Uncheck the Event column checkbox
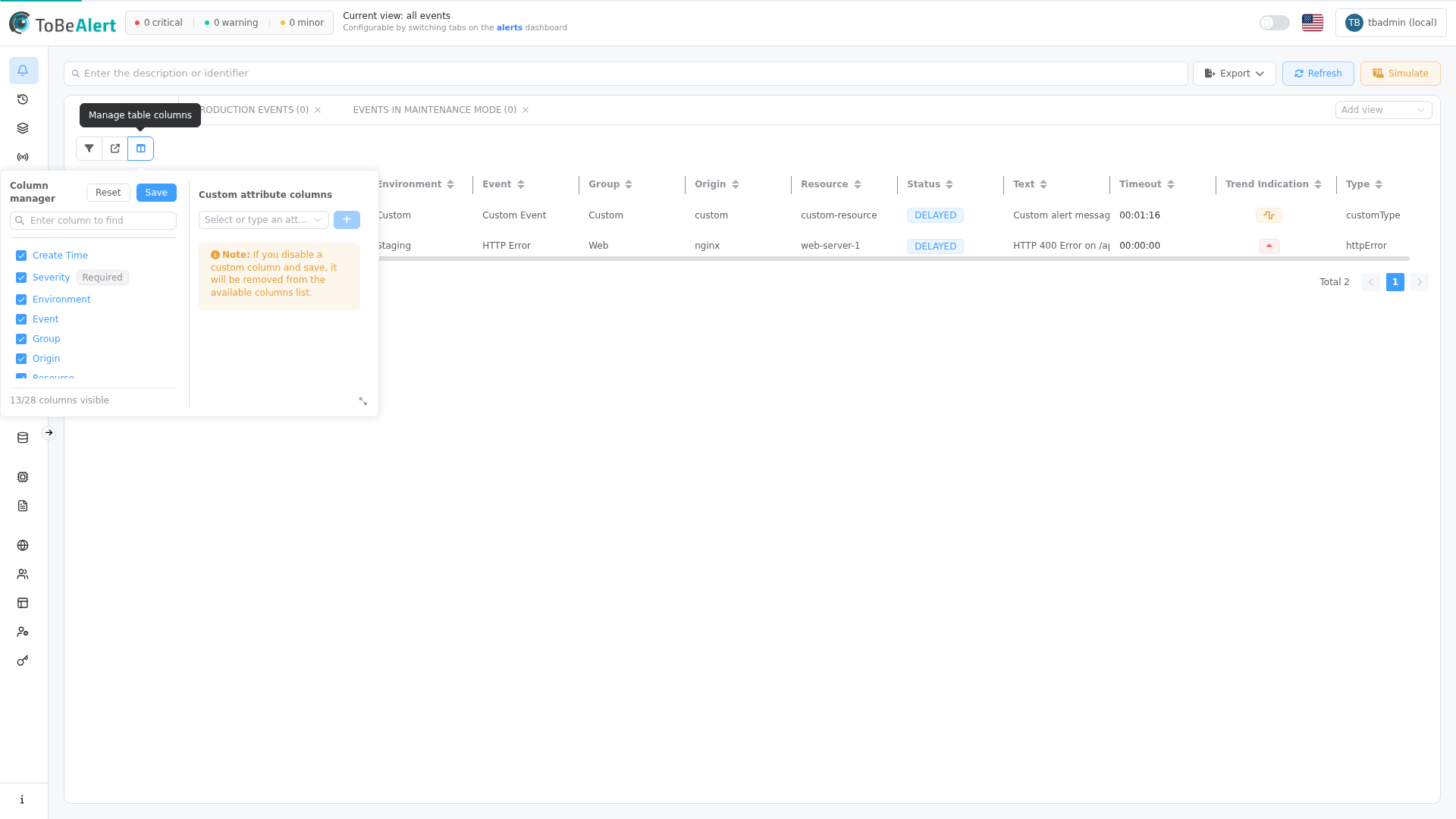 (x=21, y=319)
